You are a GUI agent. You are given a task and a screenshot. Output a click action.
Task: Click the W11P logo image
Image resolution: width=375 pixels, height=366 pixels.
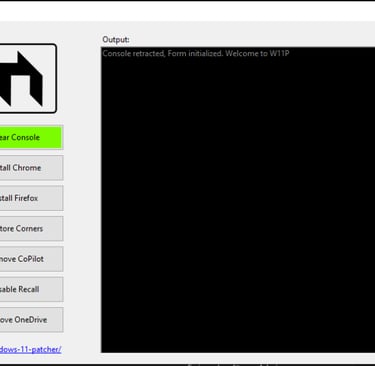click(x=28, y=78)
